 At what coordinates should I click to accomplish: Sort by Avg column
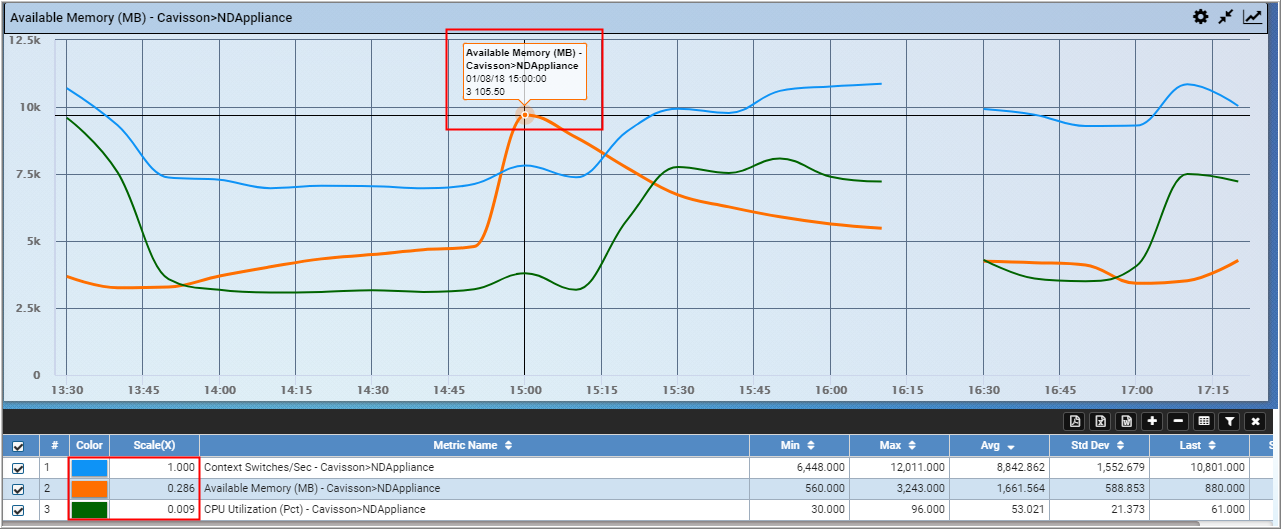pyautogui.click(x=999, y=445)
